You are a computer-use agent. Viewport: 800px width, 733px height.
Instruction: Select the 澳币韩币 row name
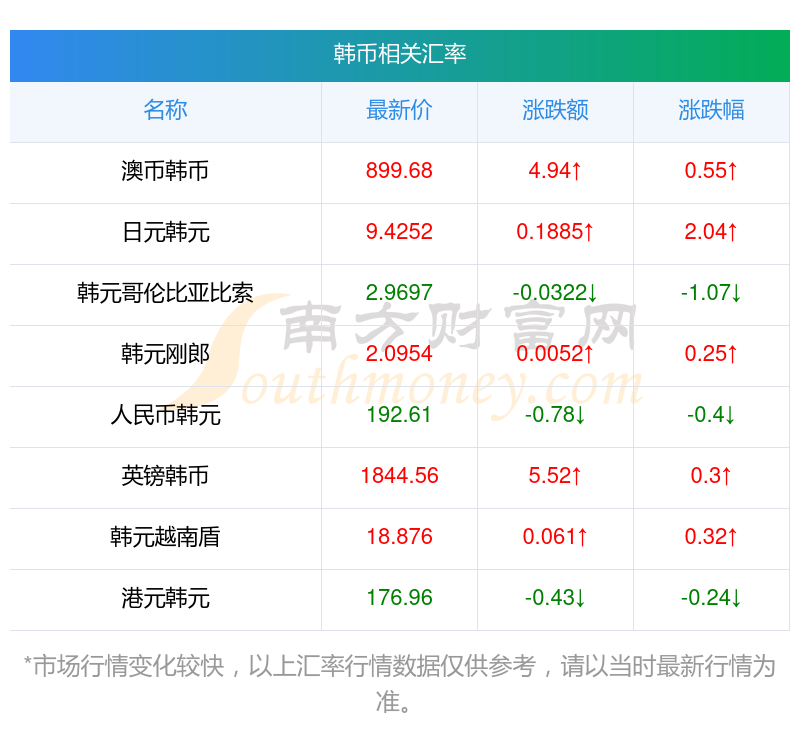[165, 171]
